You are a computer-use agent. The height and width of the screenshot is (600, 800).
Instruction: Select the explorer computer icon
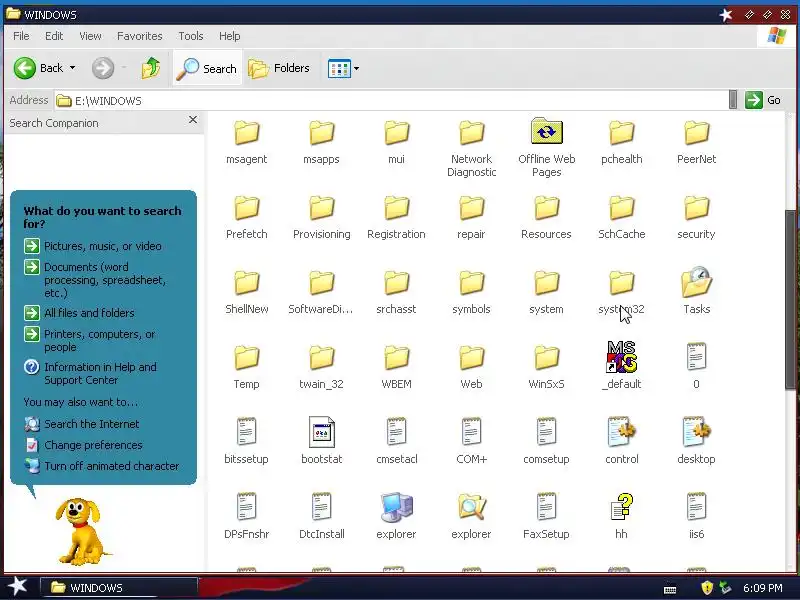[x=396, y=507]
